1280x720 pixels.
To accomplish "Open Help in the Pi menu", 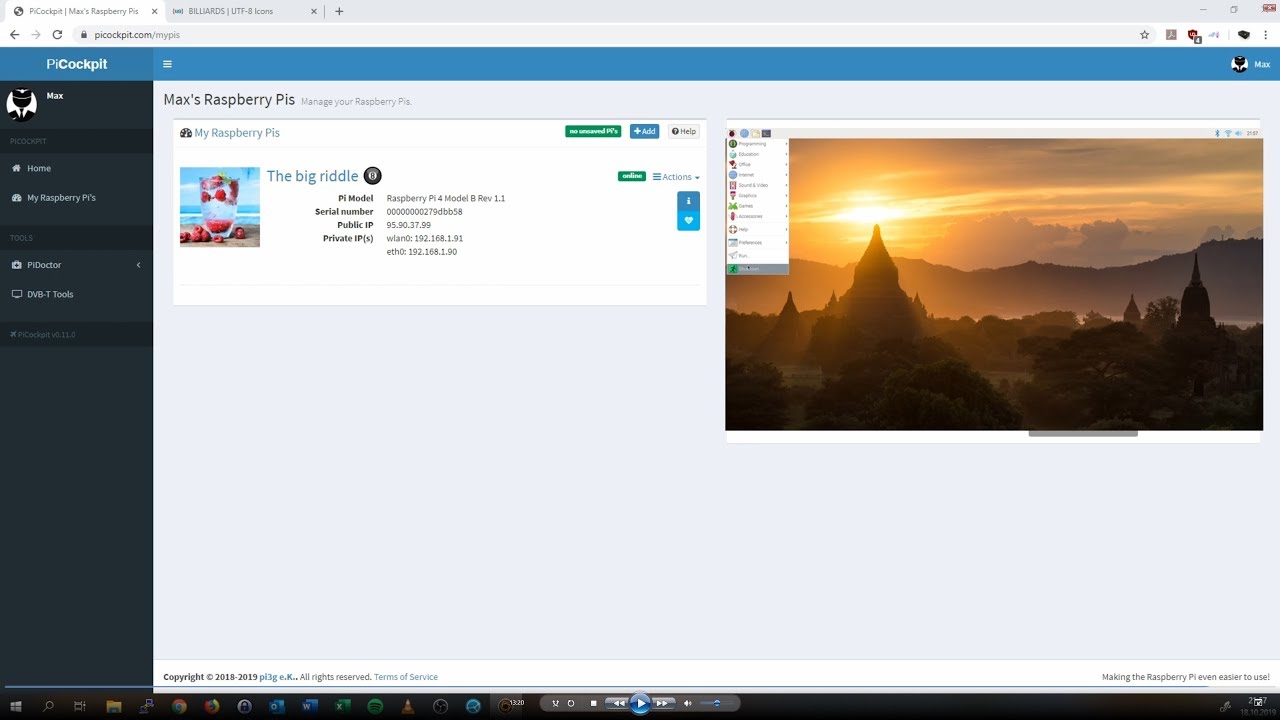I will click(x=758, y=229).
